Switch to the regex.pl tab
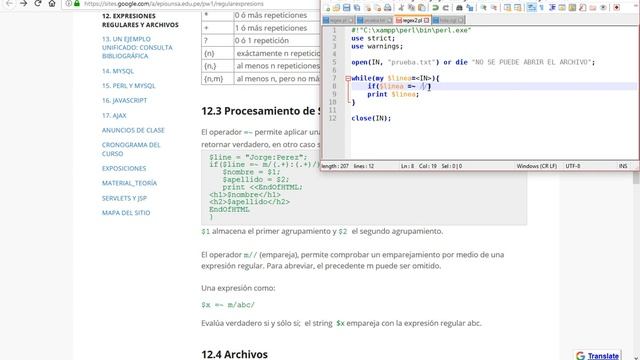The image size is (640, 360). tap(338, 20)
